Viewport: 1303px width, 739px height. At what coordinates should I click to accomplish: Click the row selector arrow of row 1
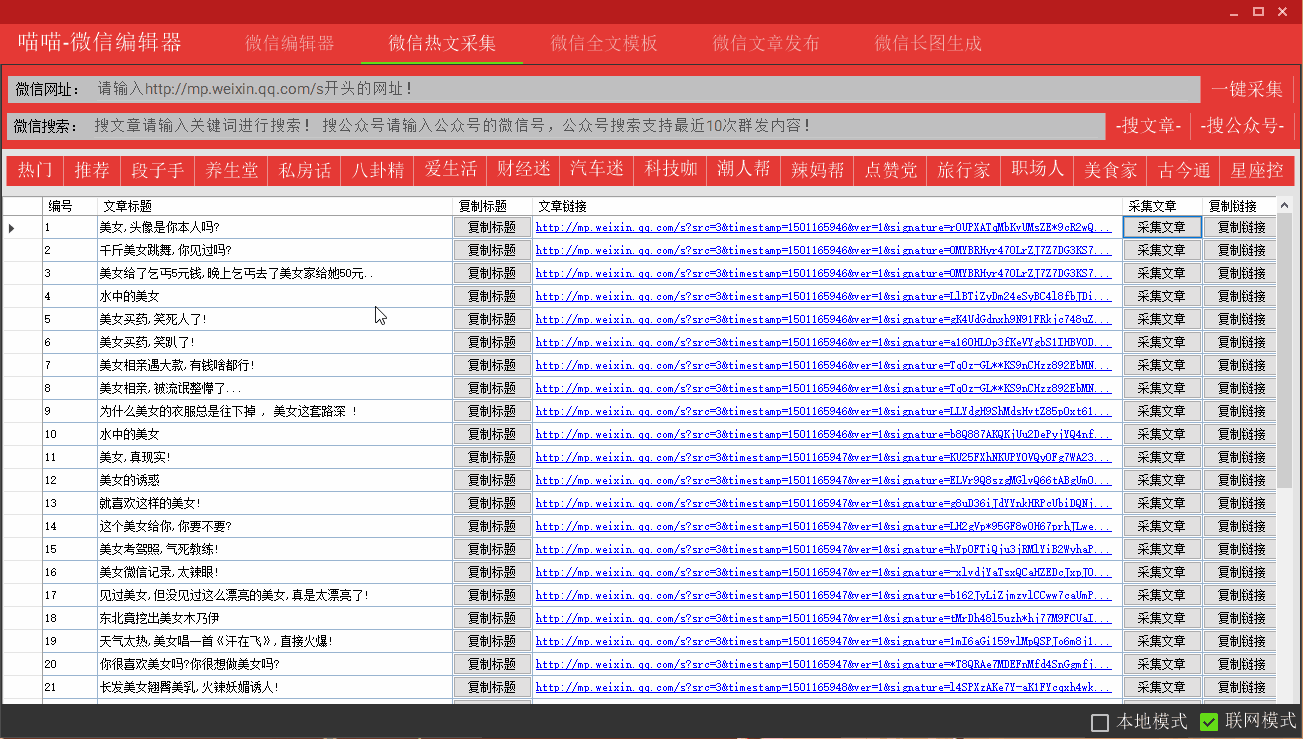[x=12, y=228]
